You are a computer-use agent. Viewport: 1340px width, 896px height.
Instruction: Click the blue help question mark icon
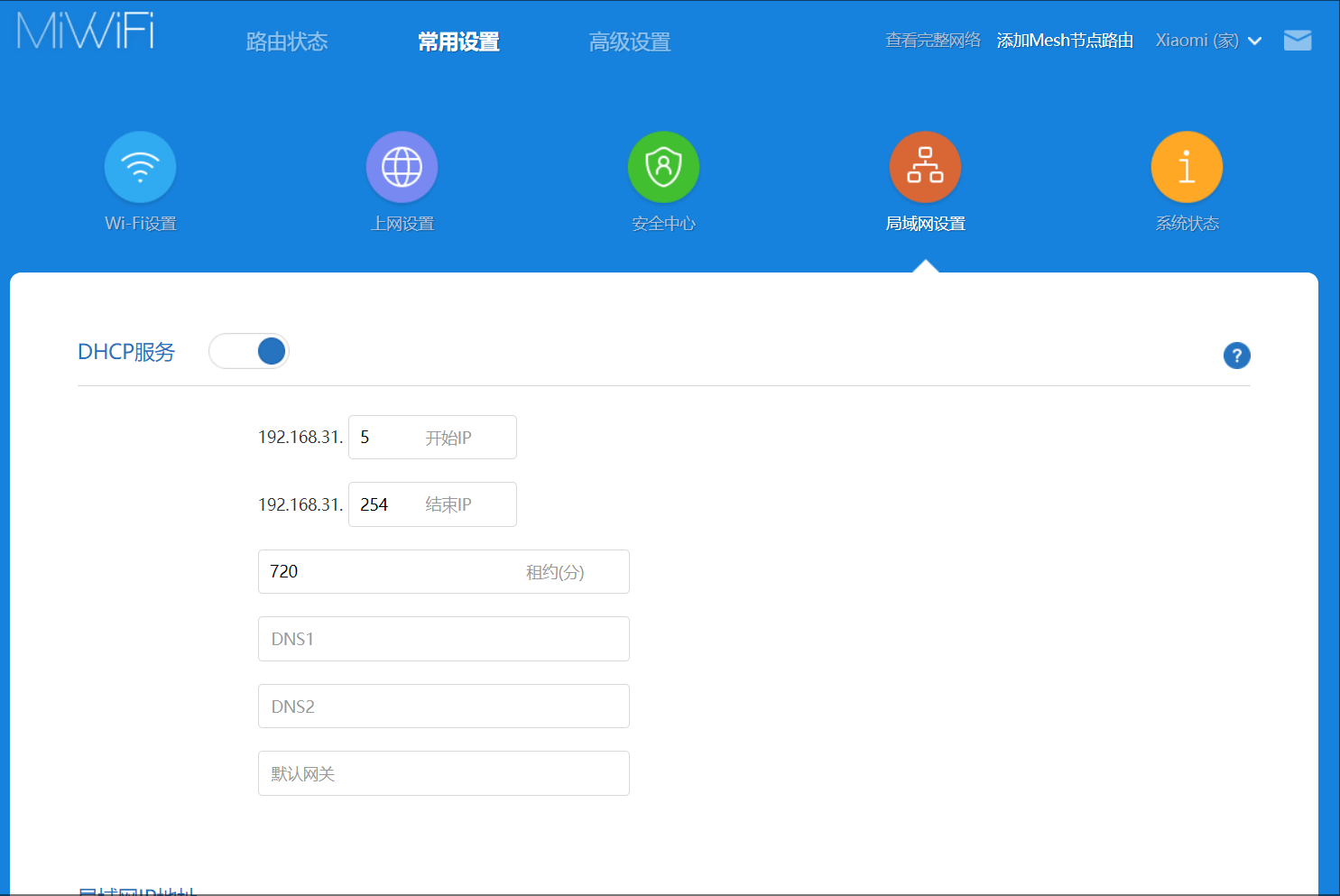(x=1236, y=356)
